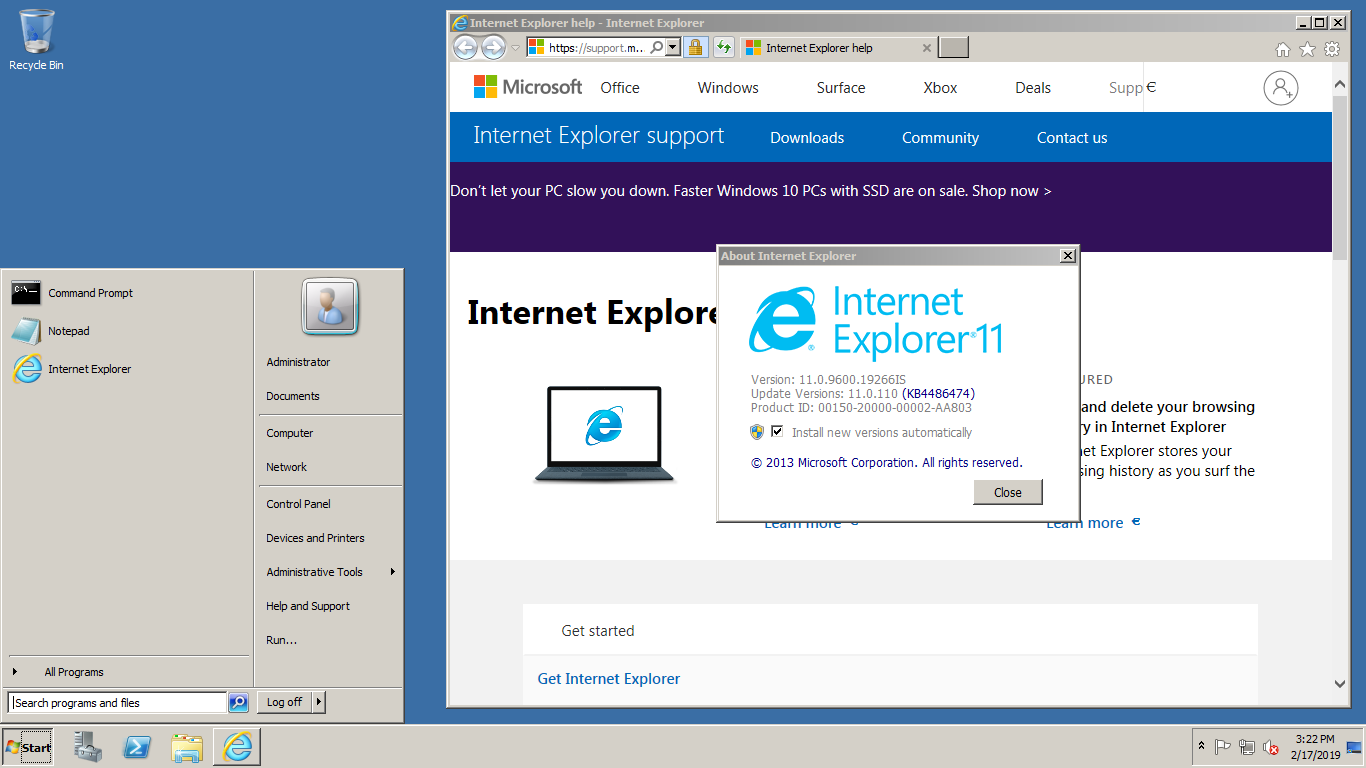Viewport: 1366px width, 768px height.
Task: Click the Get Internet Explorer link
Action: (609, 679)
